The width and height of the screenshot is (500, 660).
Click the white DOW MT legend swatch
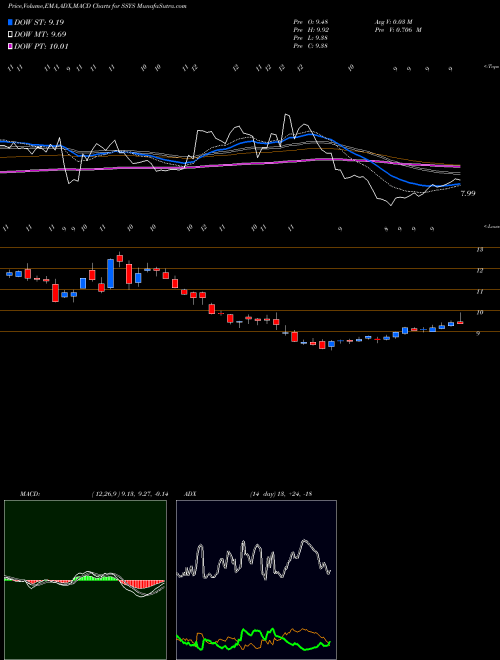10,35
